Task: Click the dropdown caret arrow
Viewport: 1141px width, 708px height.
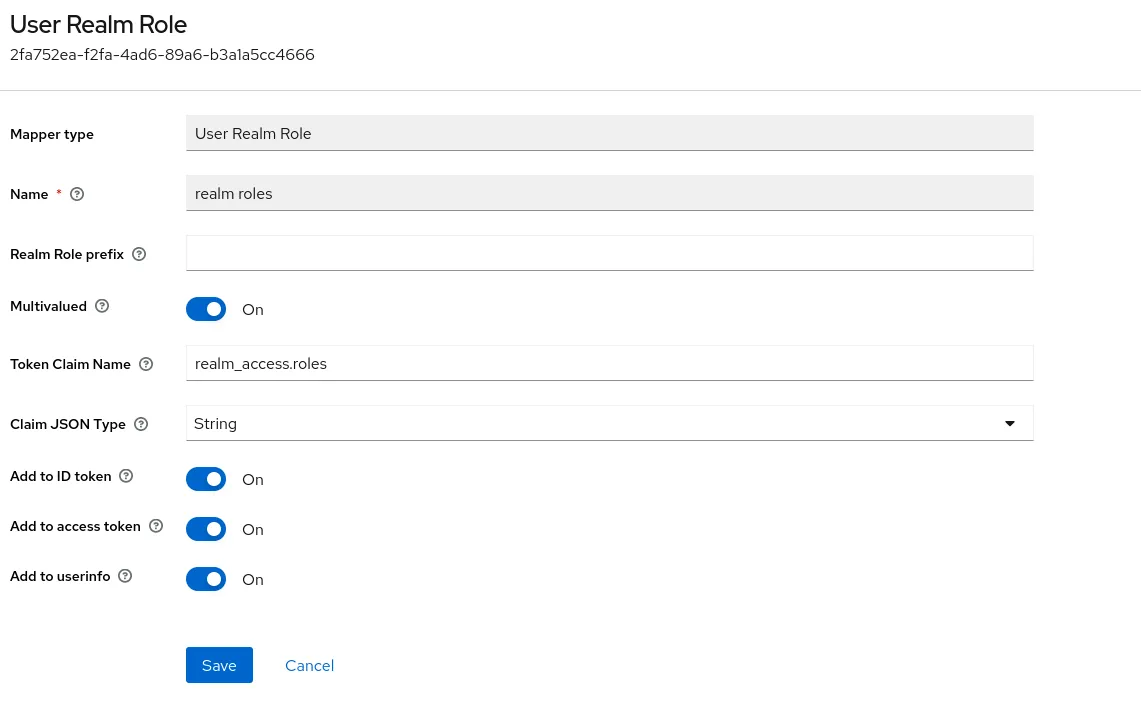Action: tap(1009, 423)
